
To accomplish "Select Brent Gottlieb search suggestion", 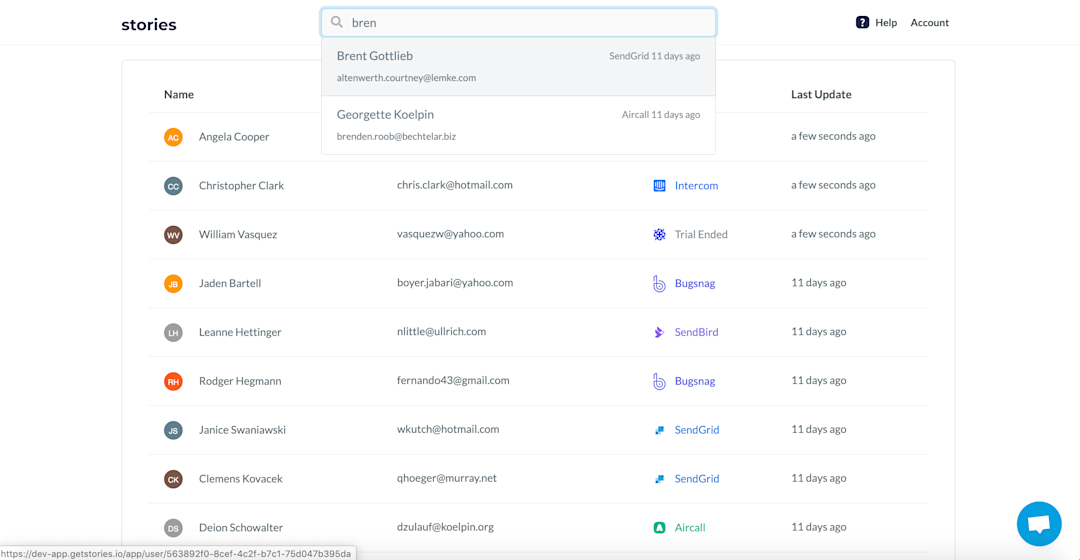I will [x=518, y=66].
